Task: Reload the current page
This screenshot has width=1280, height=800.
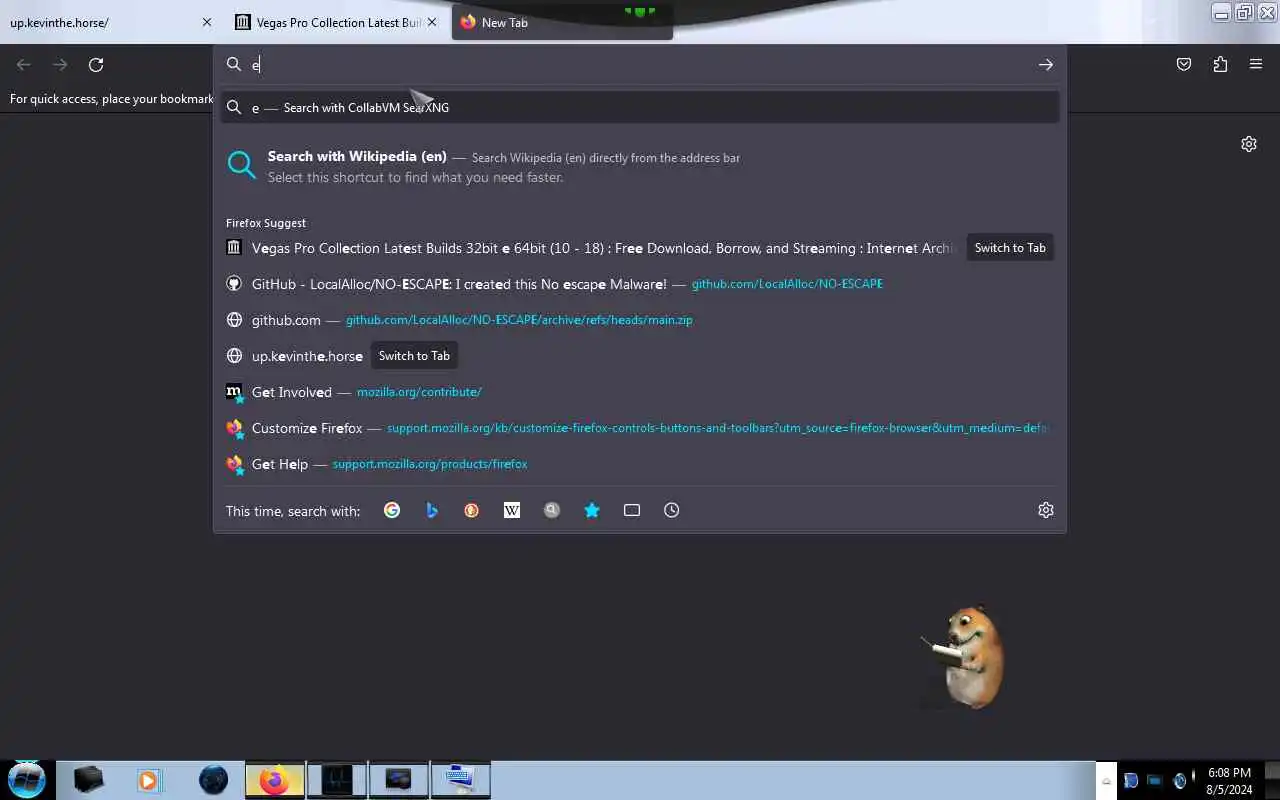Action: pyautogui.click(x=96, y=64)
